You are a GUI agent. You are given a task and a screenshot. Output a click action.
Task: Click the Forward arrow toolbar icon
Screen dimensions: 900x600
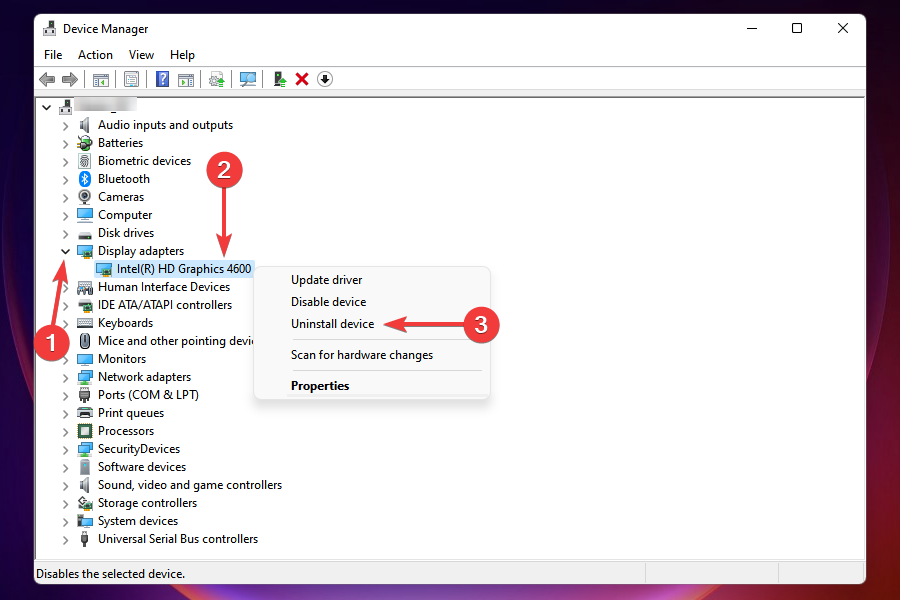click(x=69, y=79)
